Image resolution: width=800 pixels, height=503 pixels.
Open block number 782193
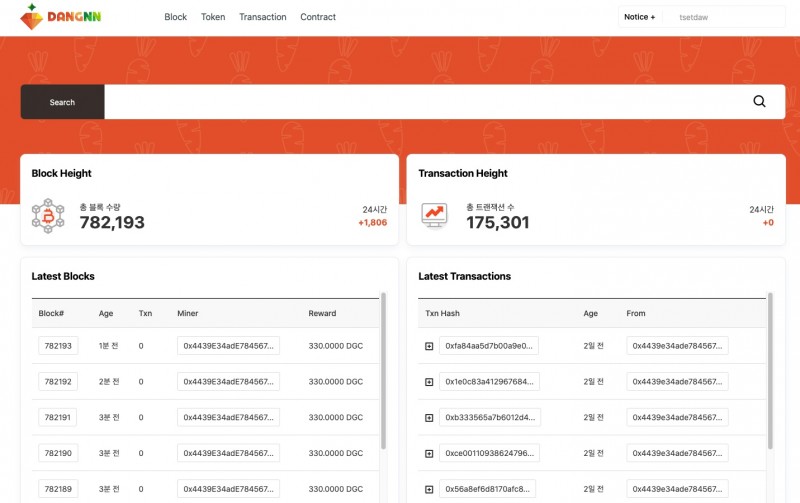(56, 346)
